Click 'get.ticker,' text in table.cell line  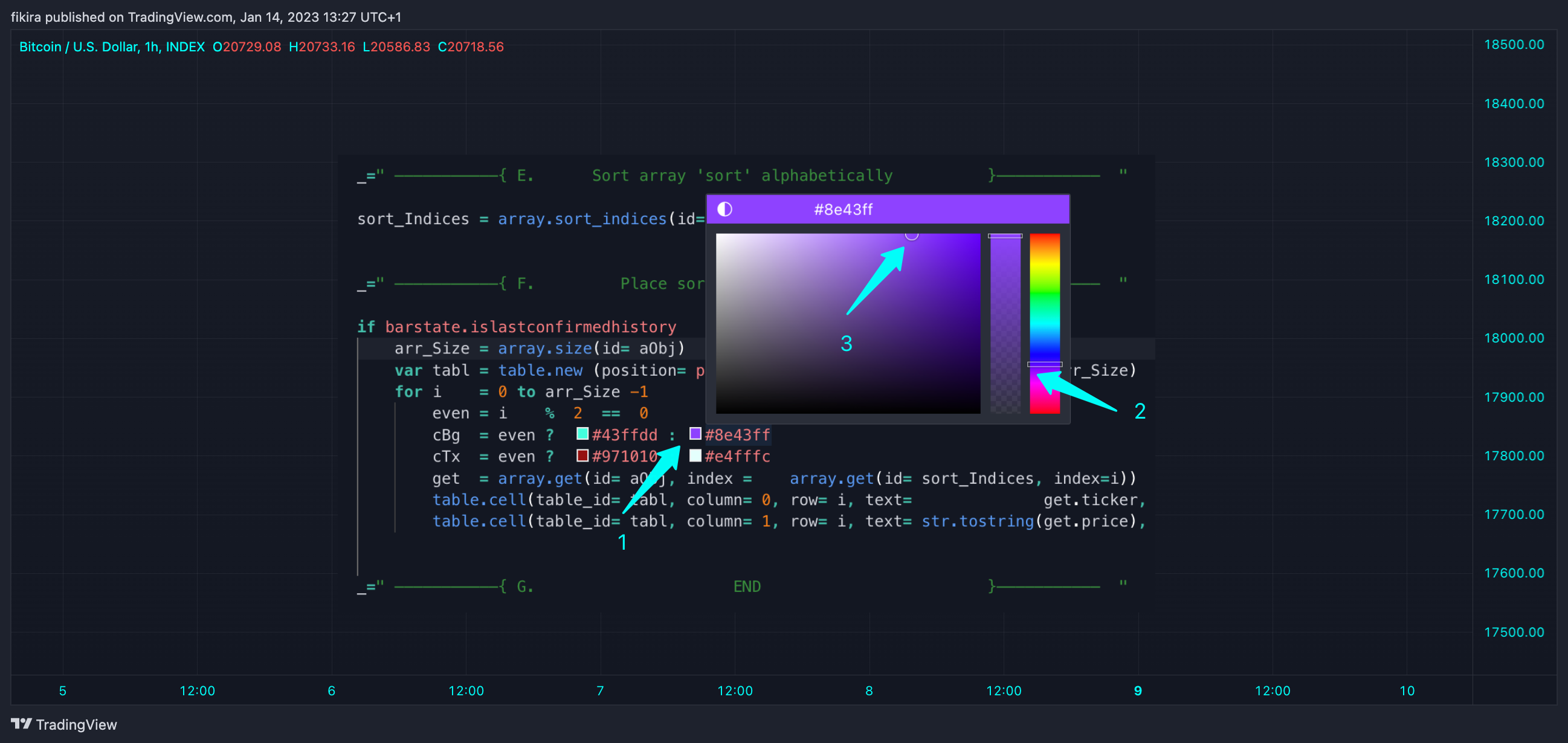(x=1094, y=500)
